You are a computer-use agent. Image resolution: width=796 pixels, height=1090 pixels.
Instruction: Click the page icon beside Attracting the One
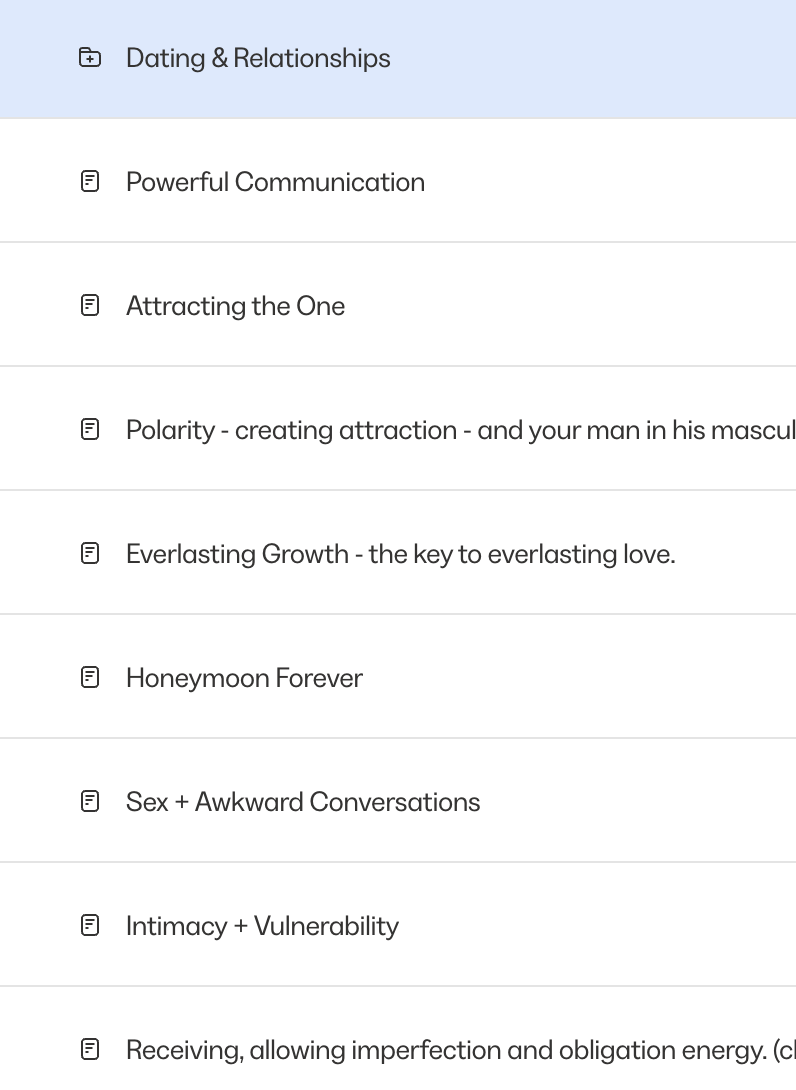click(x=90, y=305)
